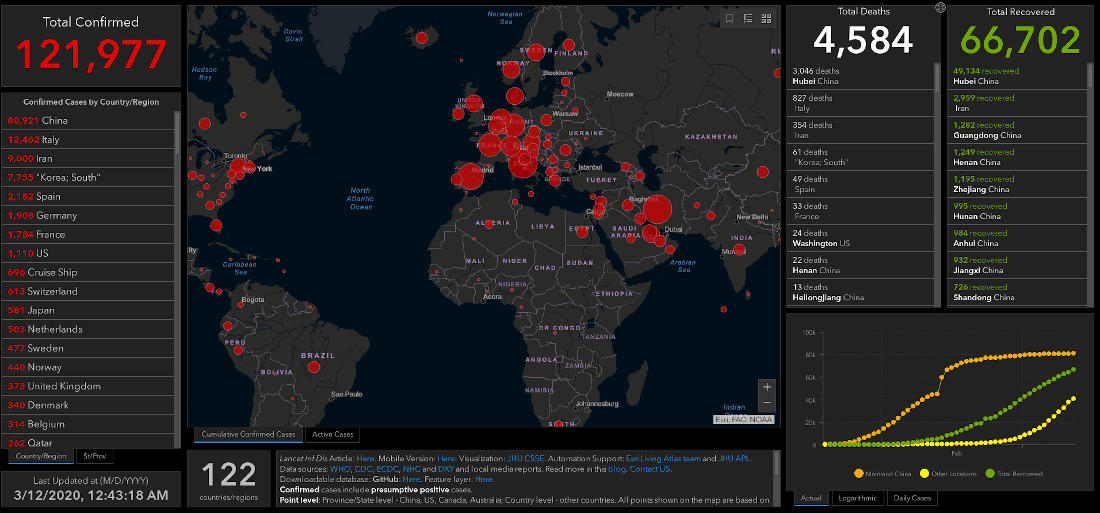The image size is (1100, 513).
Task: Switch list to St/Prov tab
Action: (95, 456)
